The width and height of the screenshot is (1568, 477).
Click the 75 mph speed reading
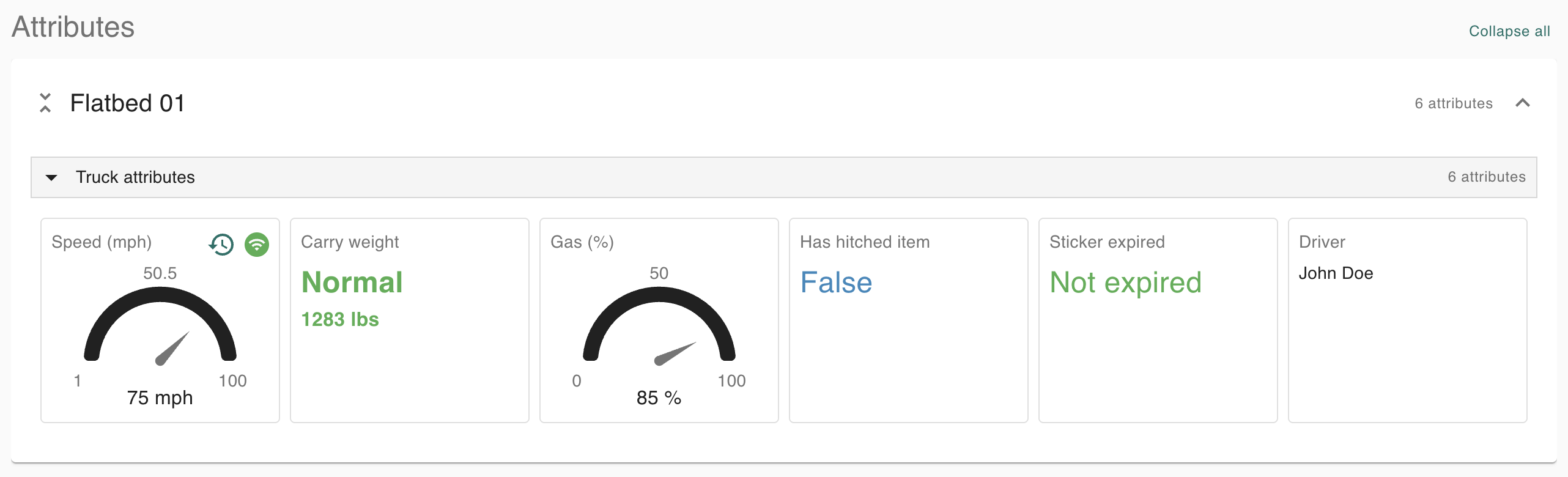coord(160,398)
